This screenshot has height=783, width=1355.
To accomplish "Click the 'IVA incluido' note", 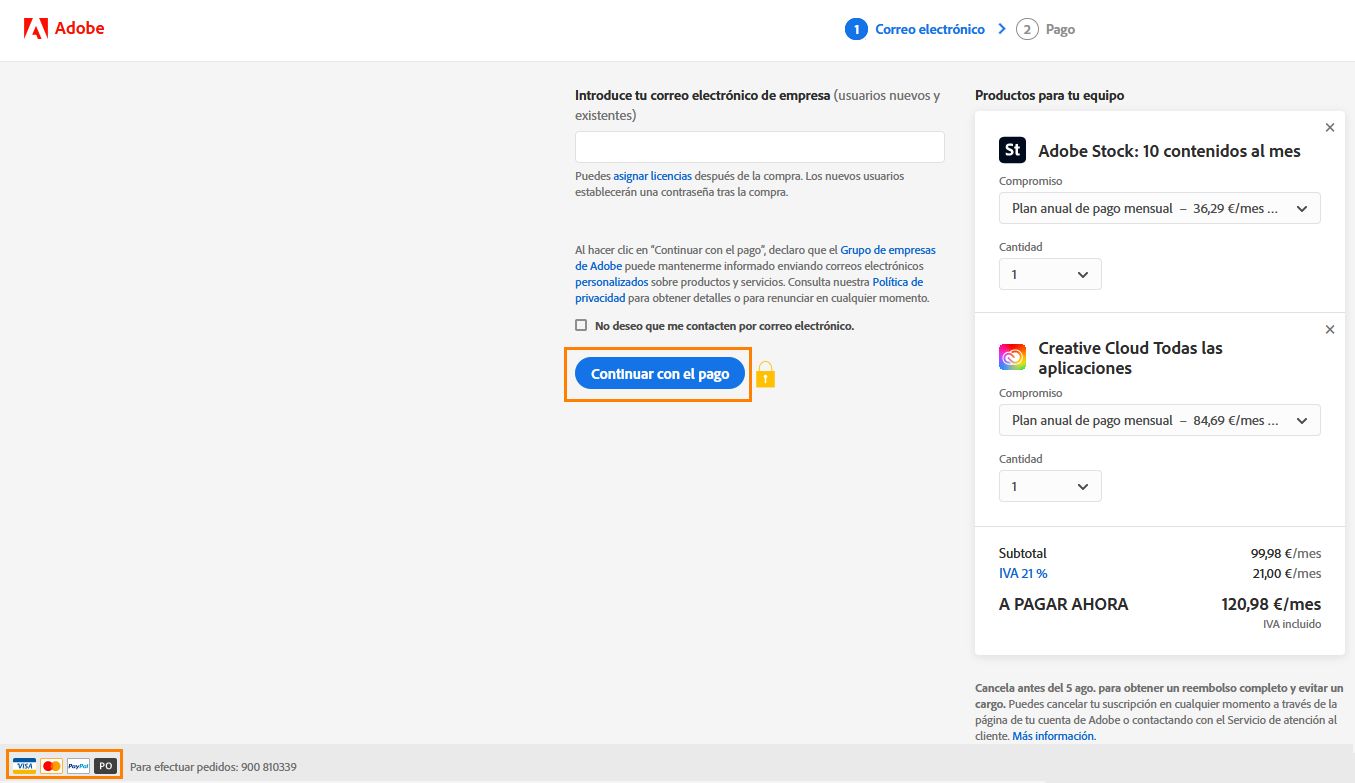I will [x=1292, y=624].
